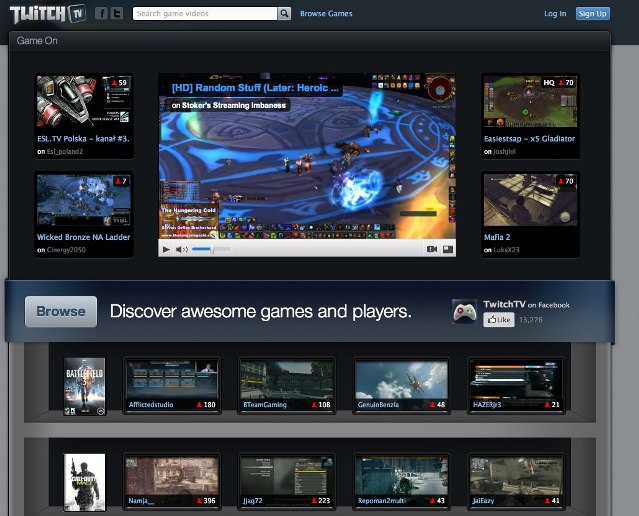Open the Twitter icon in header

(x=117, y=14)
